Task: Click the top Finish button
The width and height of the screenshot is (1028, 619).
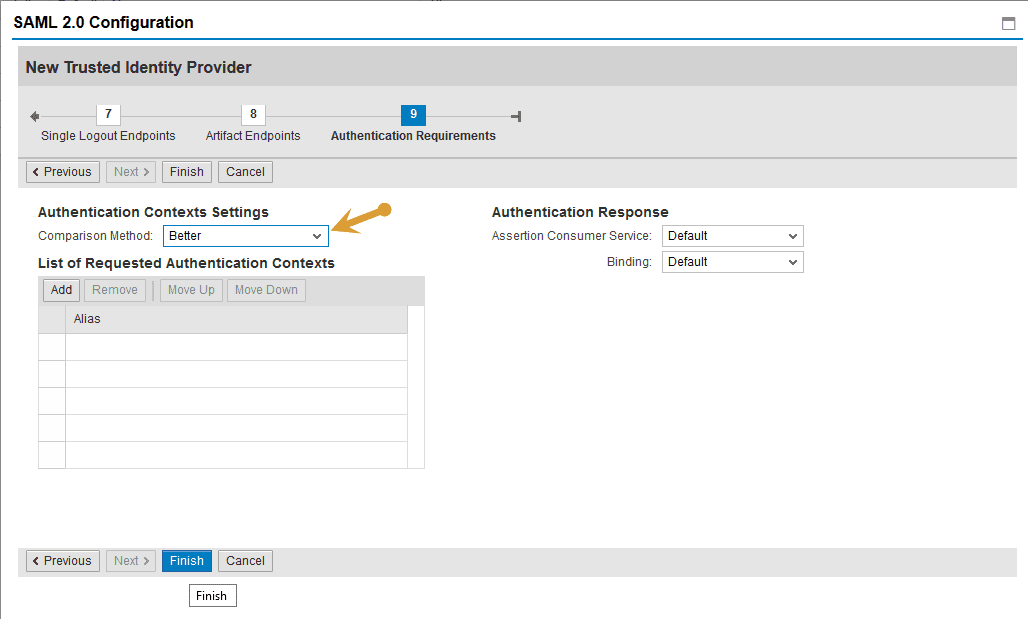Action: click(x=187, y=172)
